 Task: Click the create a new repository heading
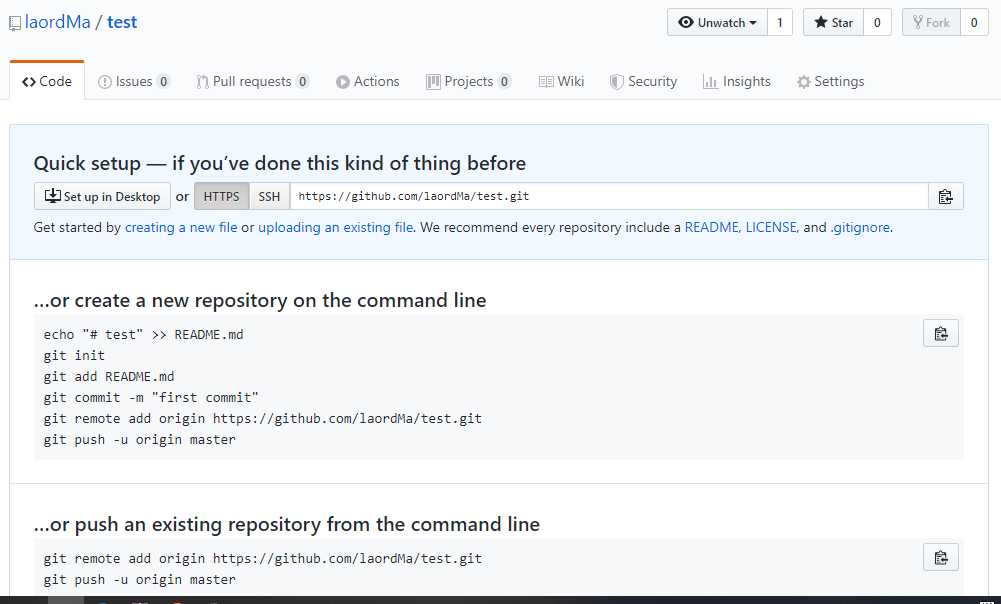click(260, 301)
